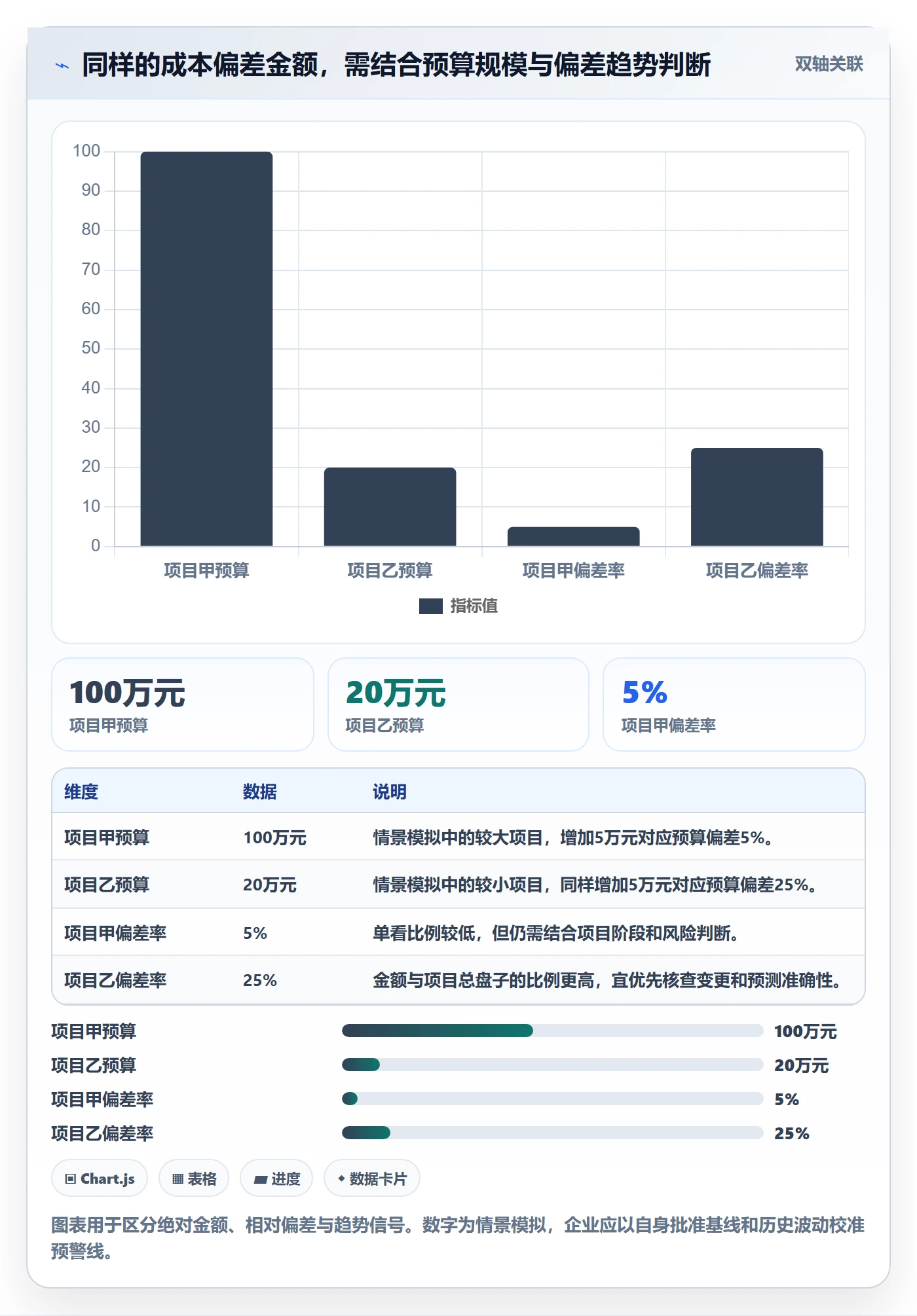Click description starting 单看比例较低
The height and width of the screenshot is (1316, 917).
556,933
